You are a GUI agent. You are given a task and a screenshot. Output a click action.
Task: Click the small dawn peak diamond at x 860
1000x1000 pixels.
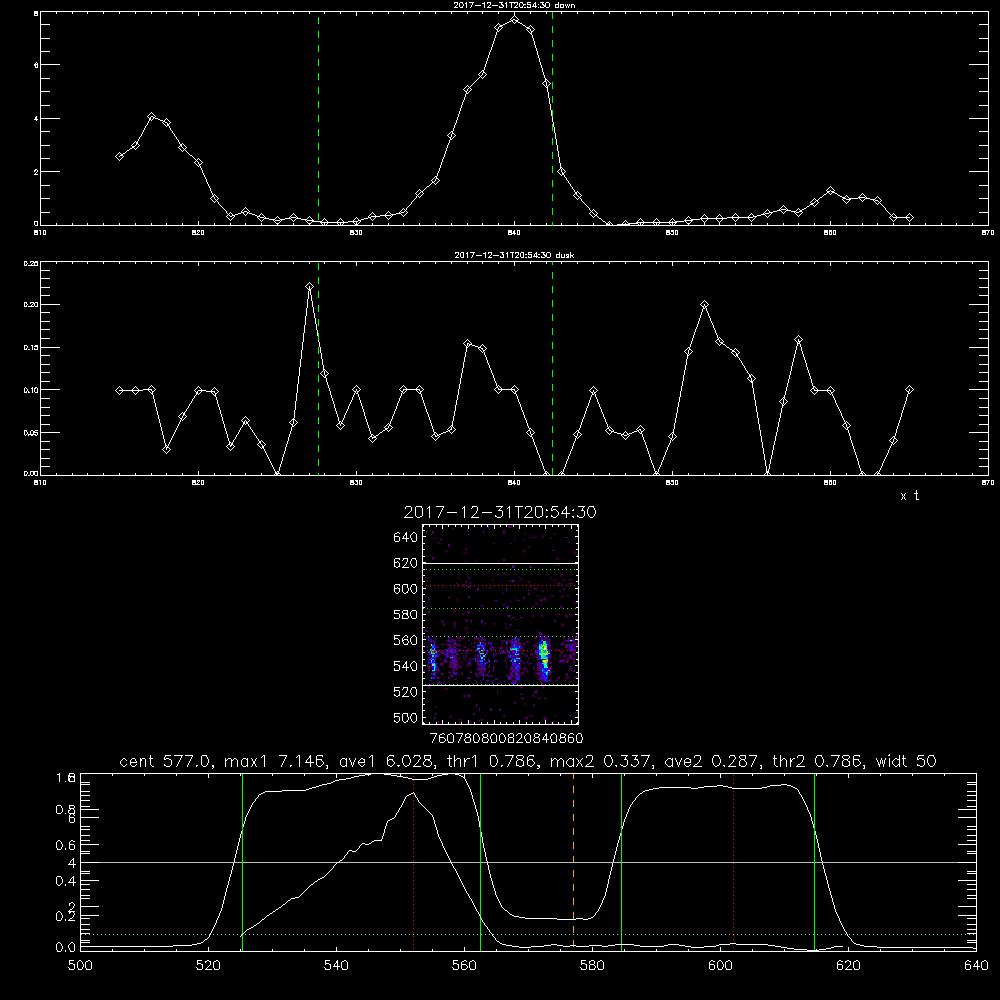[830, 191]
